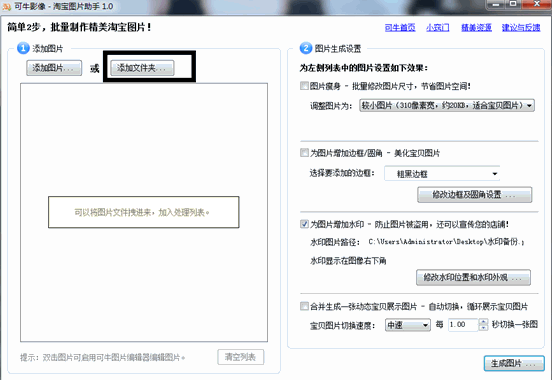This screenshot has width=552, height=380.
Task: Click the 可牛影像 app icon in title bar
Action: click(x=6, y=6)
